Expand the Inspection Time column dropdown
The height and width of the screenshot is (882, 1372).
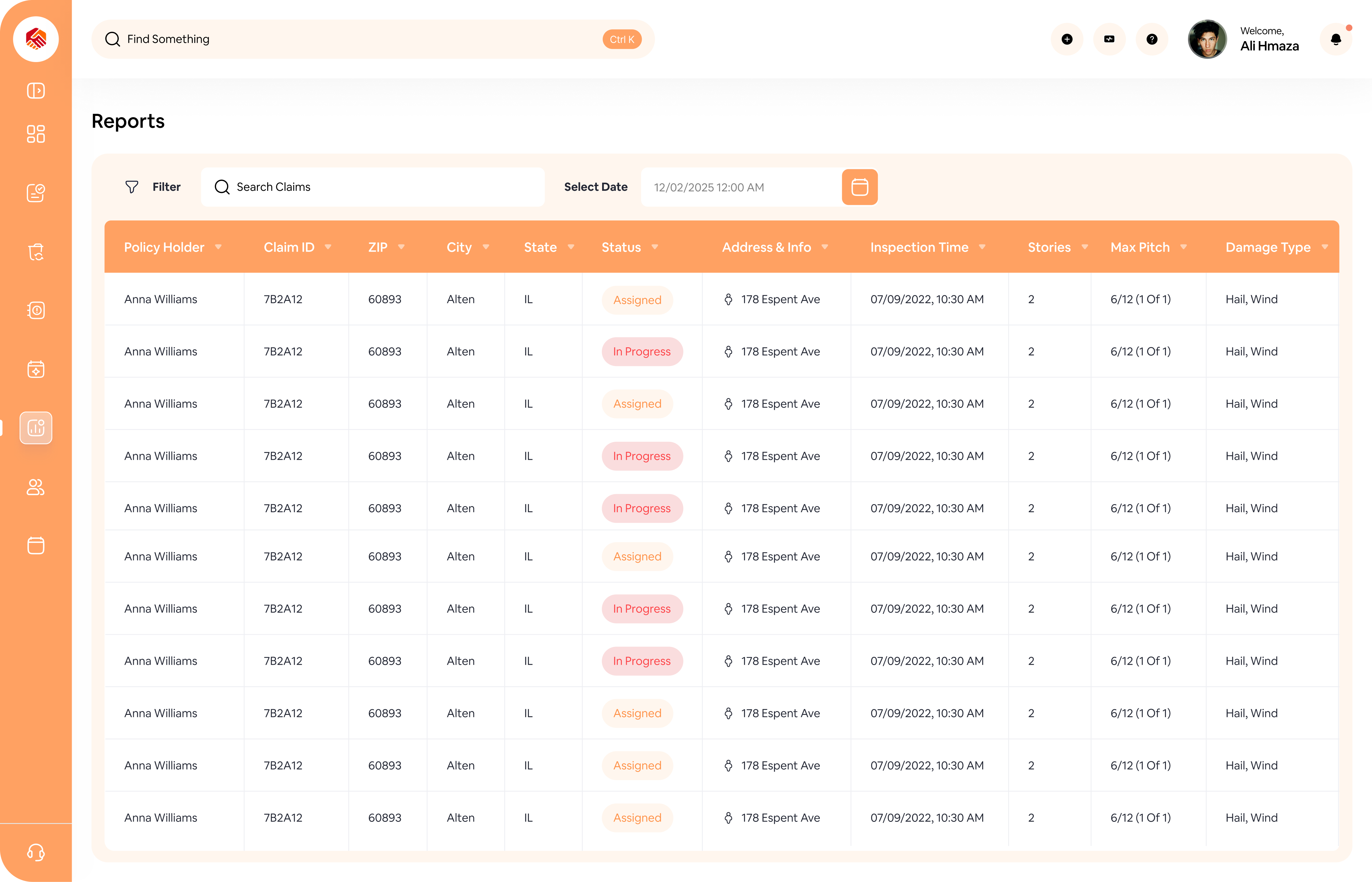(x=982, y=247)
